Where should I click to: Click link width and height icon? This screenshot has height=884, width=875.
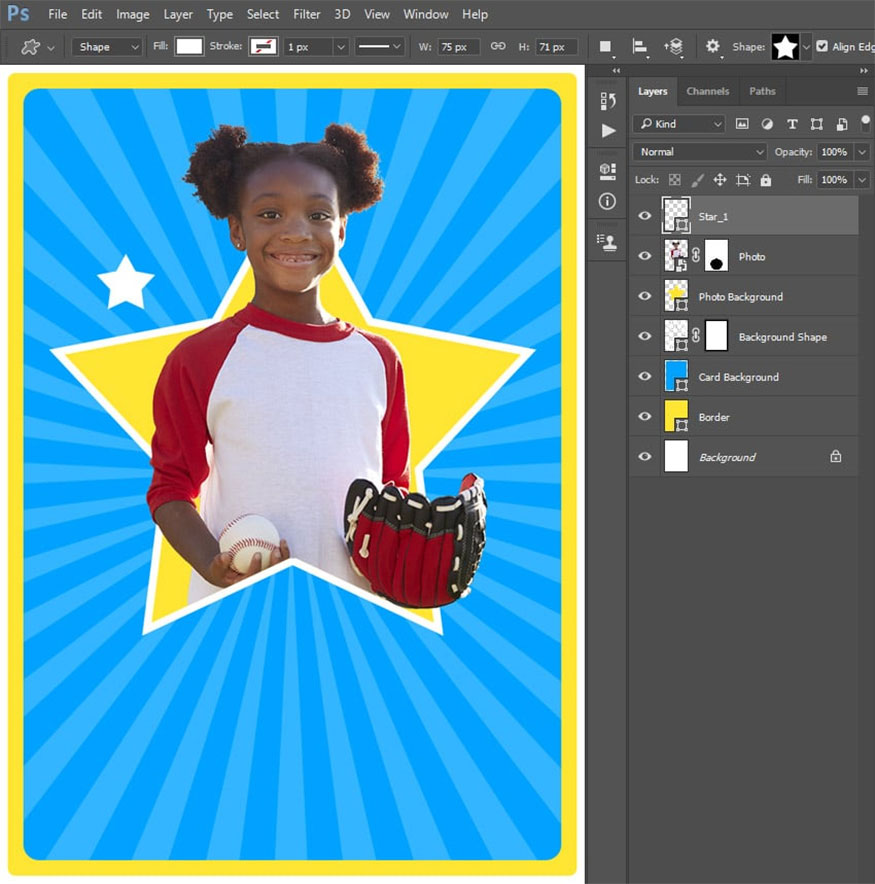click(x=498, y=47)
